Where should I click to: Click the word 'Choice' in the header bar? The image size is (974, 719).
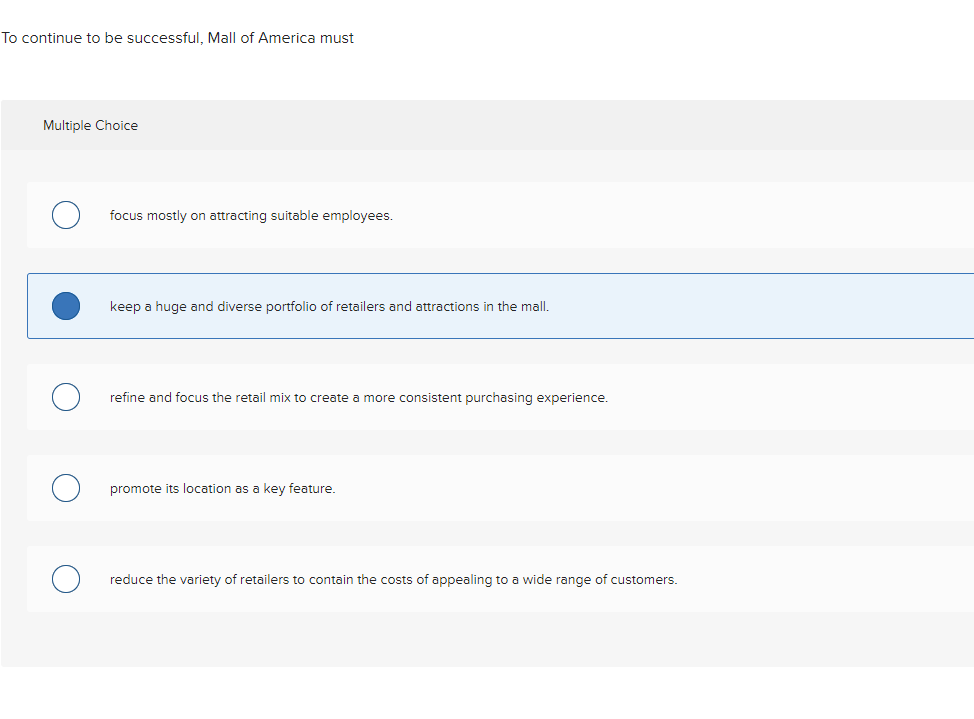pos(117,125)
